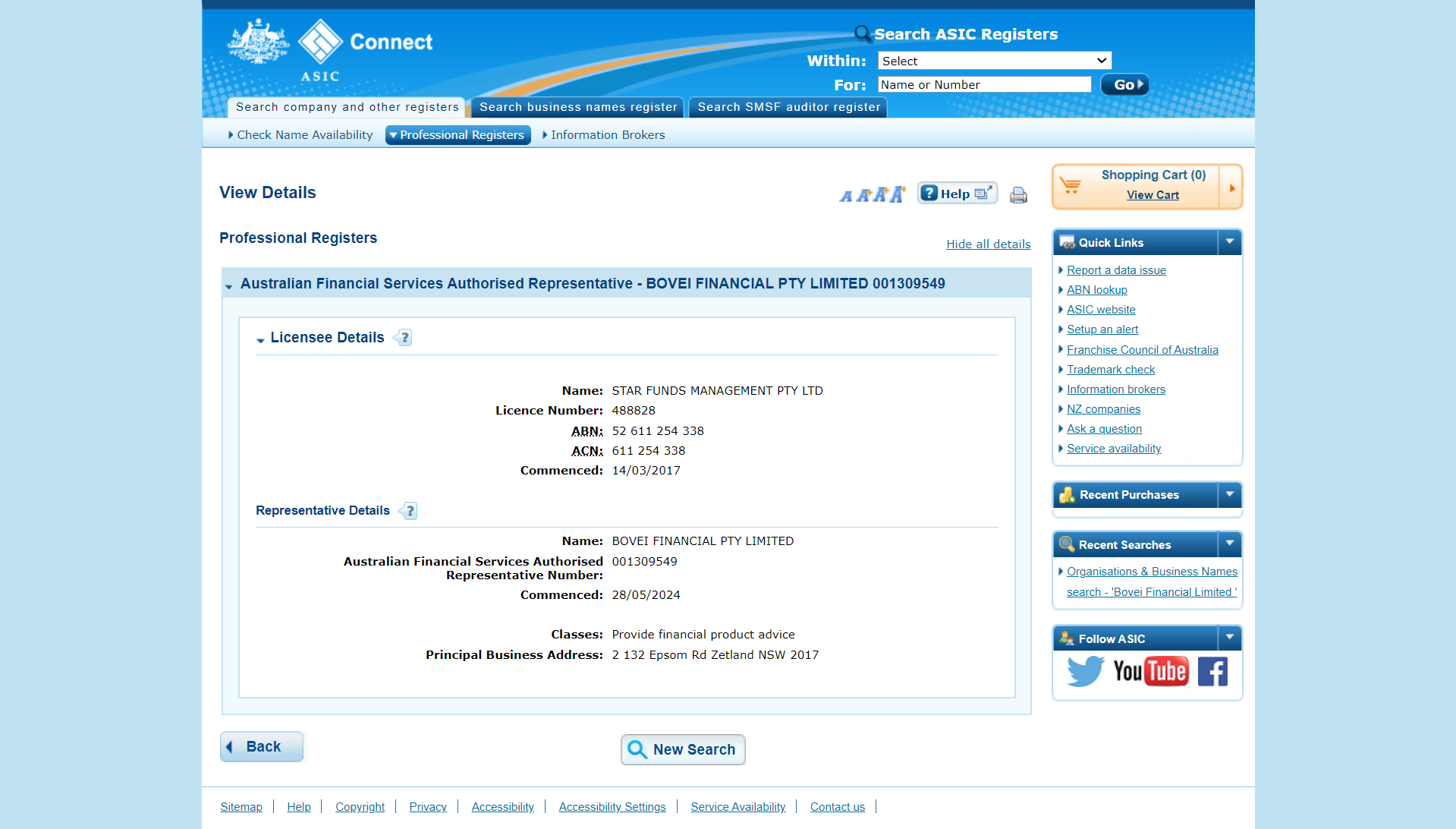The image size is (1456, 829).
Task: Click the Quick Links panel icon
Action: tap(1067, 242)
